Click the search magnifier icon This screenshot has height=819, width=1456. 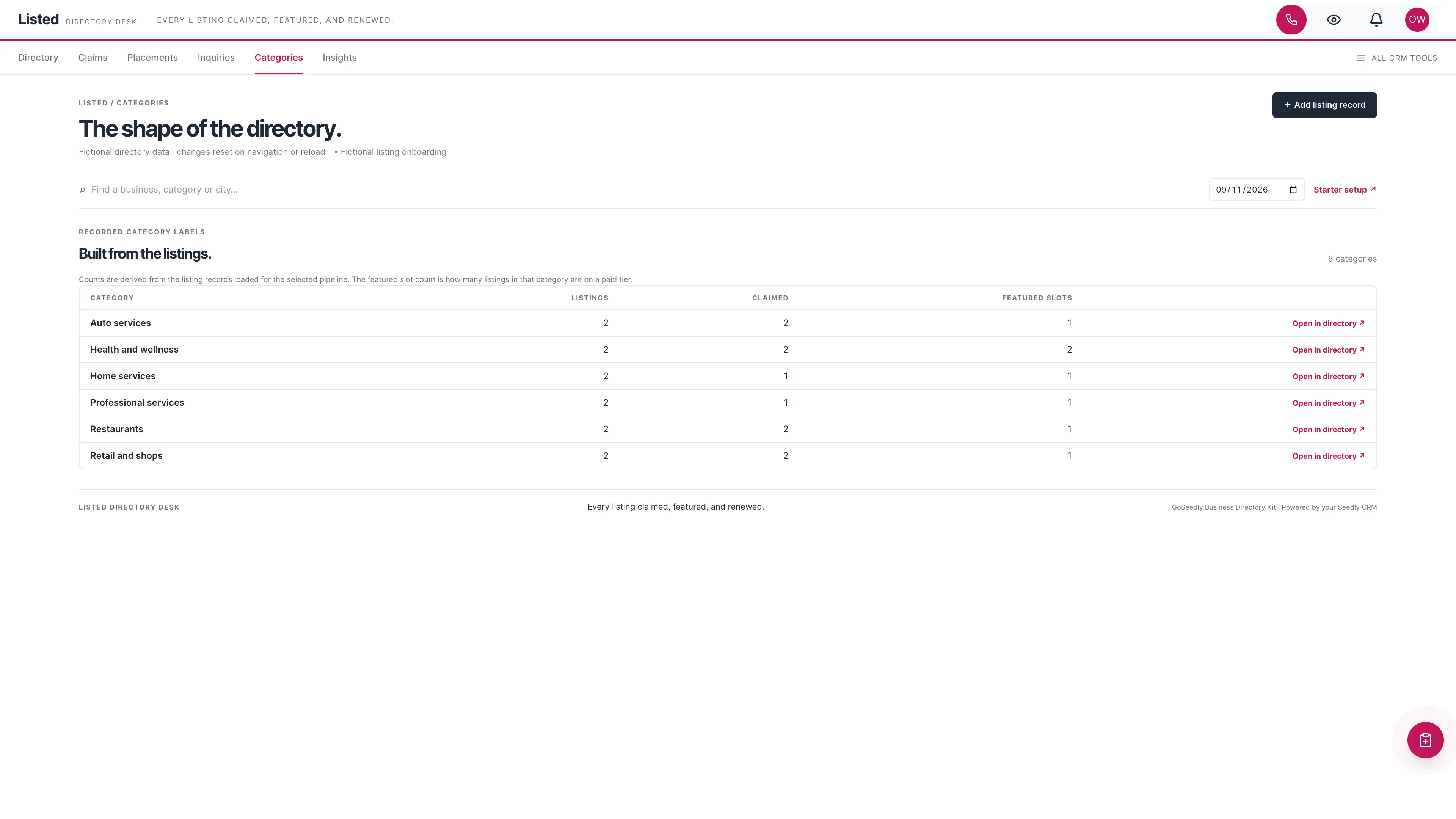coord(83,190)
